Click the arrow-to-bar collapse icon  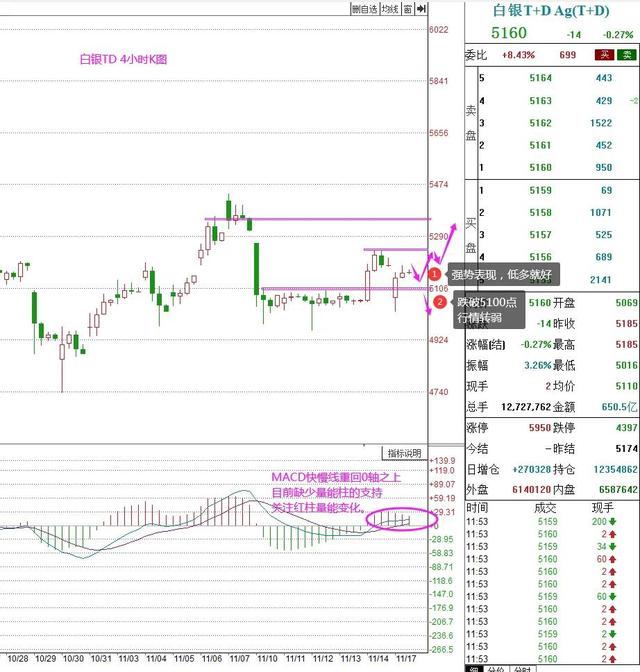[421, 9]
